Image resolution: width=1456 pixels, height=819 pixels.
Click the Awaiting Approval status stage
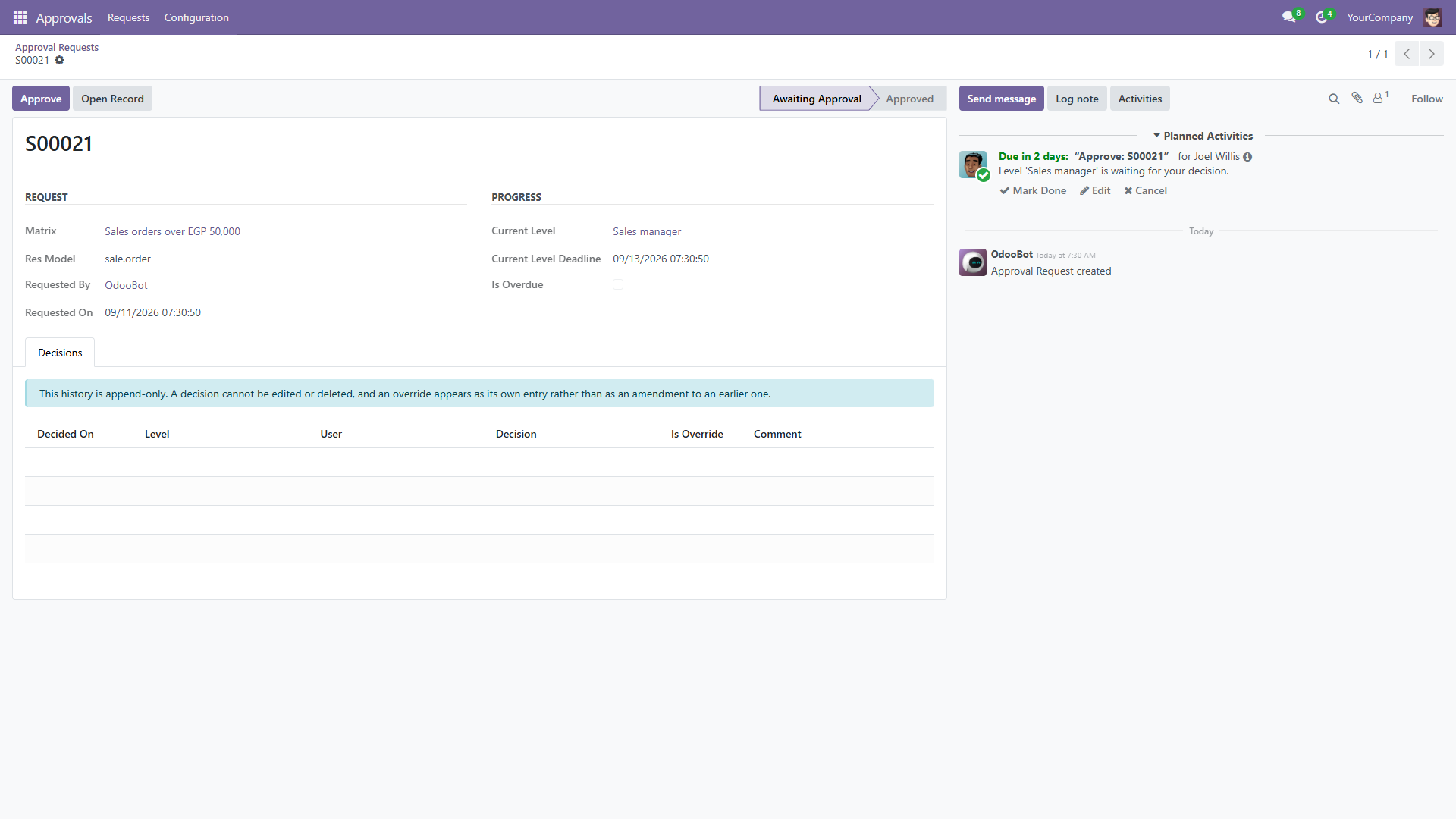(x=817, y=99)
